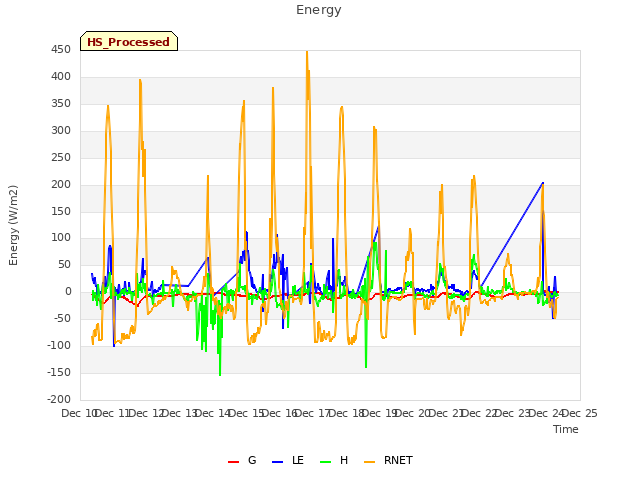Click the -200 y-axis tick label
Viewport: 640px width, 480px height.
[59, 399]
